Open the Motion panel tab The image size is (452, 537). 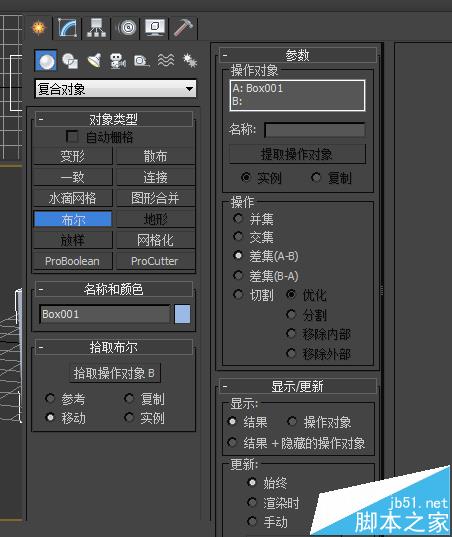point(127,28)
